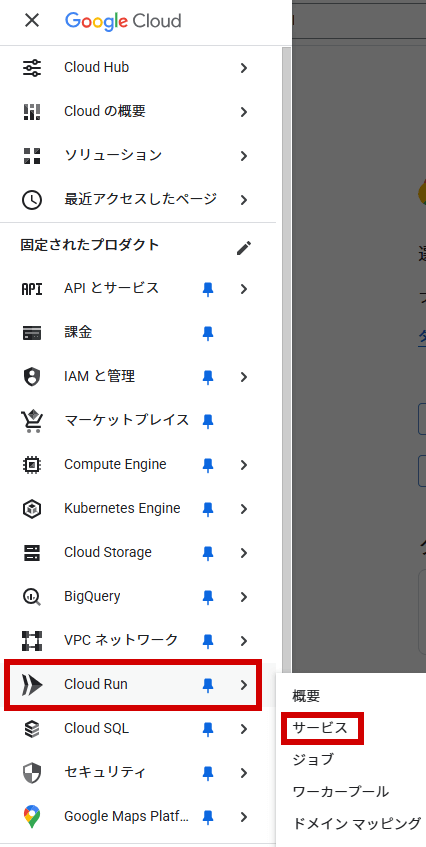Click the IAM と管理 shield icon
This screenshot has height=847, width=426.
point(32,377)
